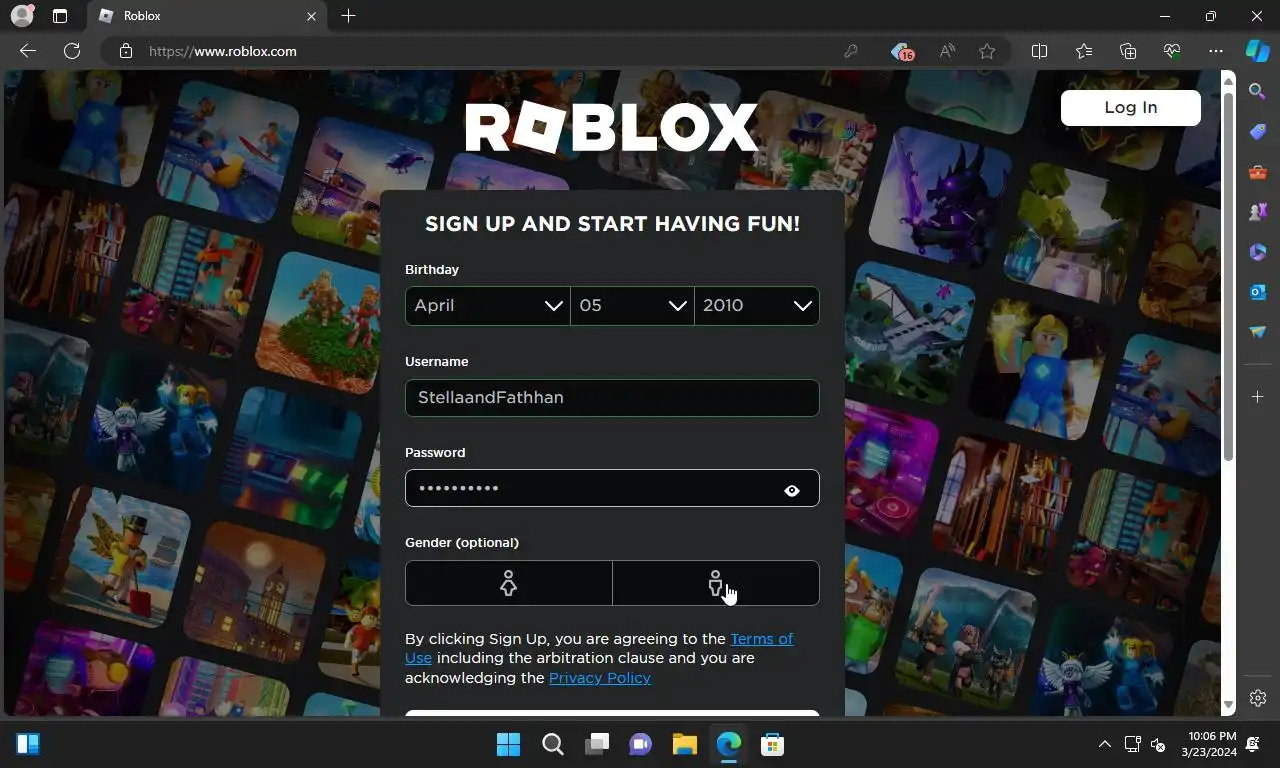The width and height of the screenshot is (1280, 768).
Task: Open the Privacy Policy link
Action: coord(600,678)
